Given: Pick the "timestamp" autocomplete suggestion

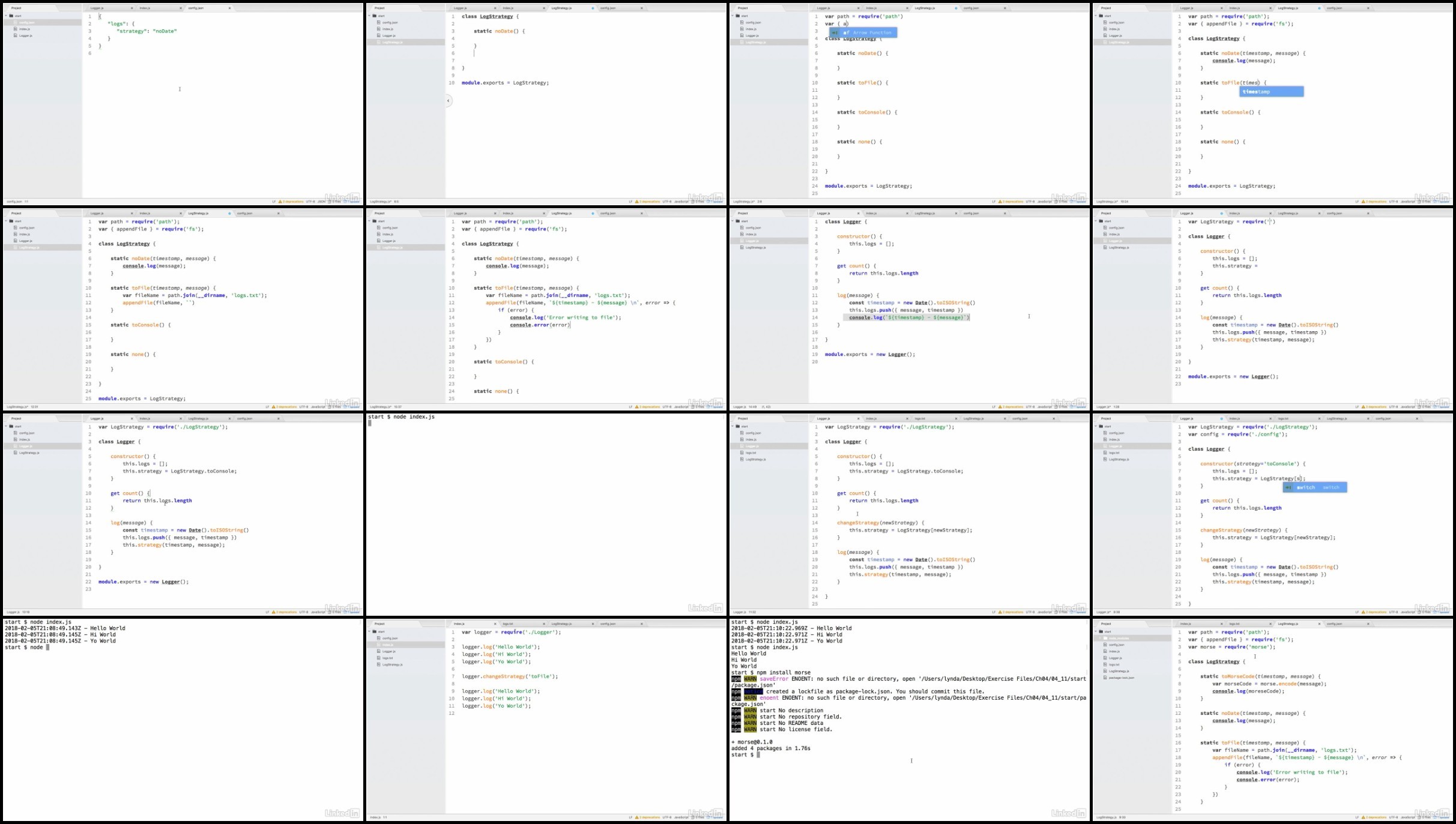Looking at the screenshot, I should tap(1271, 92).
